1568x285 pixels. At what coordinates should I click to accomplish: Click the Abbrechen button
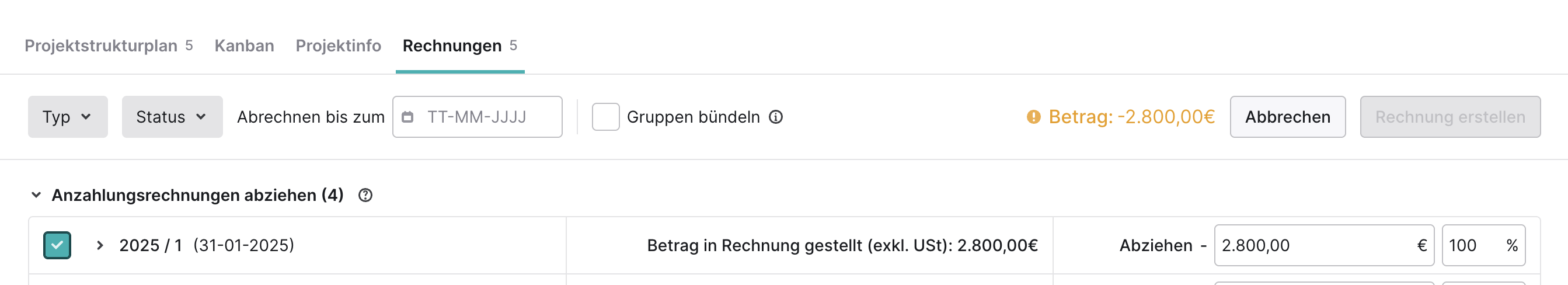point(1287,117)
